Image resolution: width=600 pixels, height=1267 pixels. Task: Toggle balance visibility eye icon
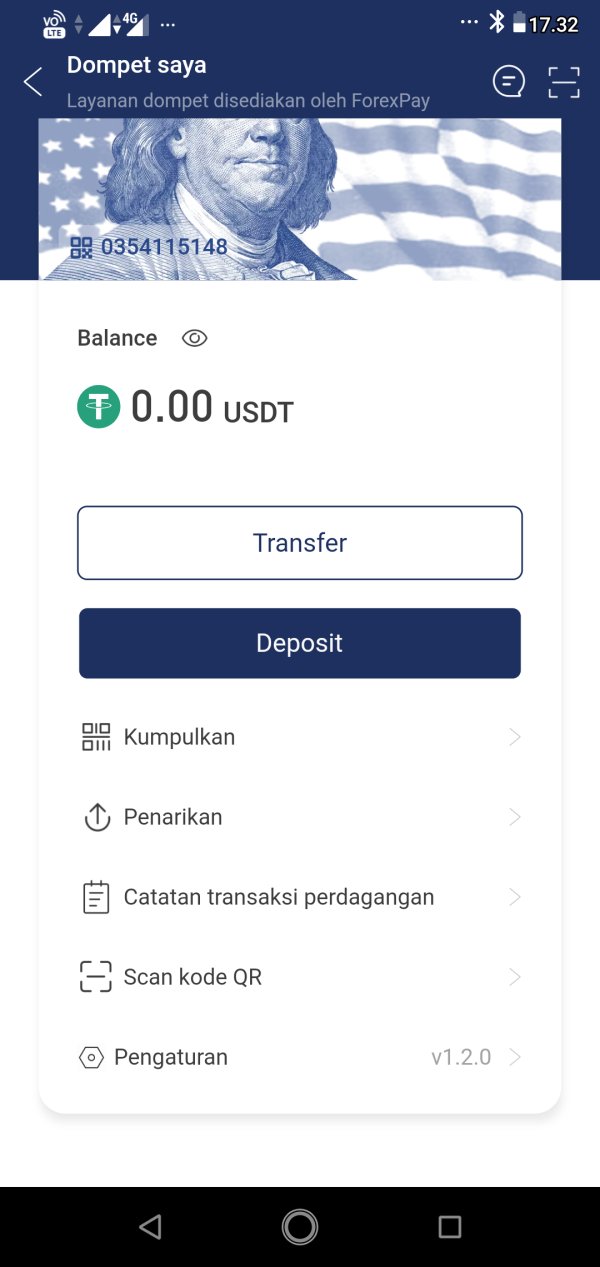click(x=195, y=338)
